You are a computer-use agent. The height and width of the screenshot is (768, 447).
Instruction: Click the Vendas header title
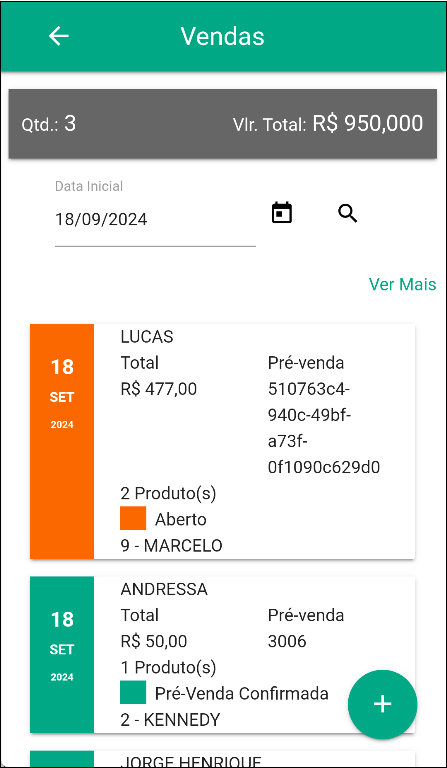[x=222, y=36]
